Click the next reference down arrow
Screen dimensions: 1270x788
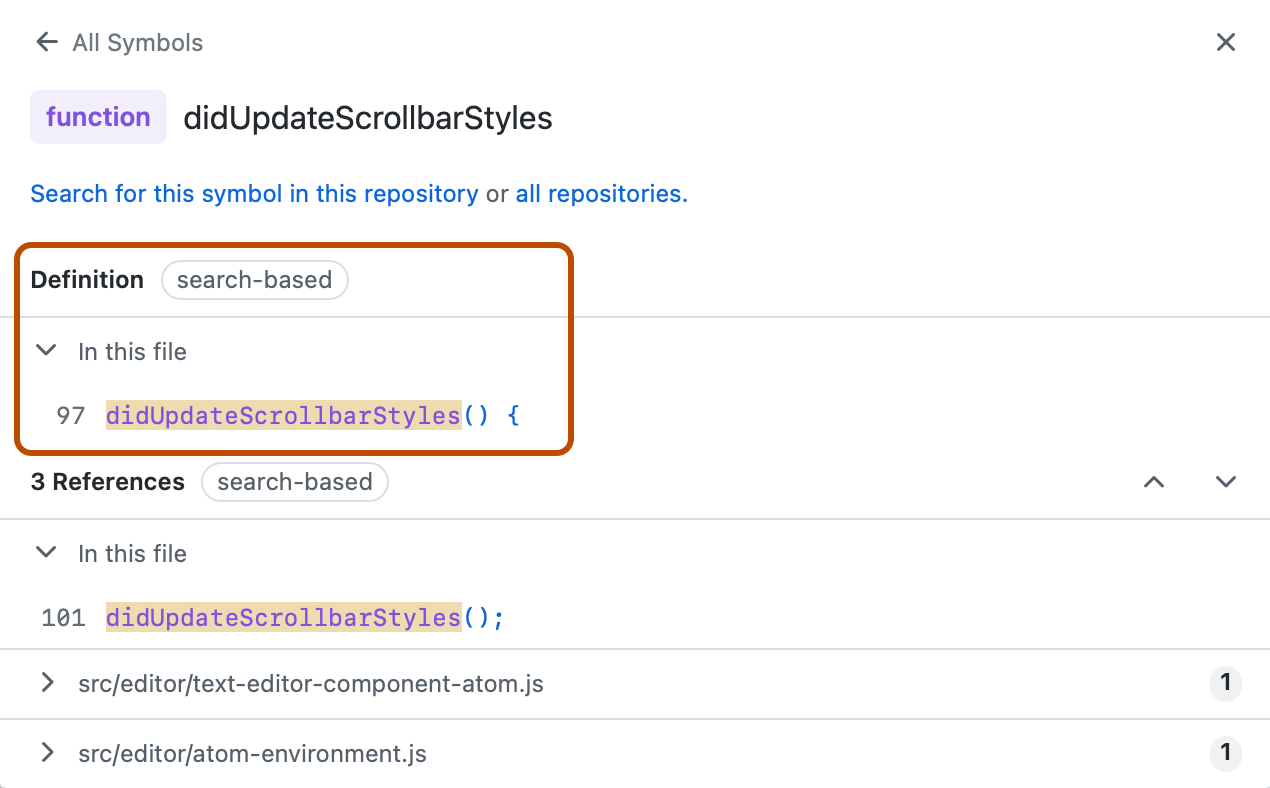[x=1226, y=482]
